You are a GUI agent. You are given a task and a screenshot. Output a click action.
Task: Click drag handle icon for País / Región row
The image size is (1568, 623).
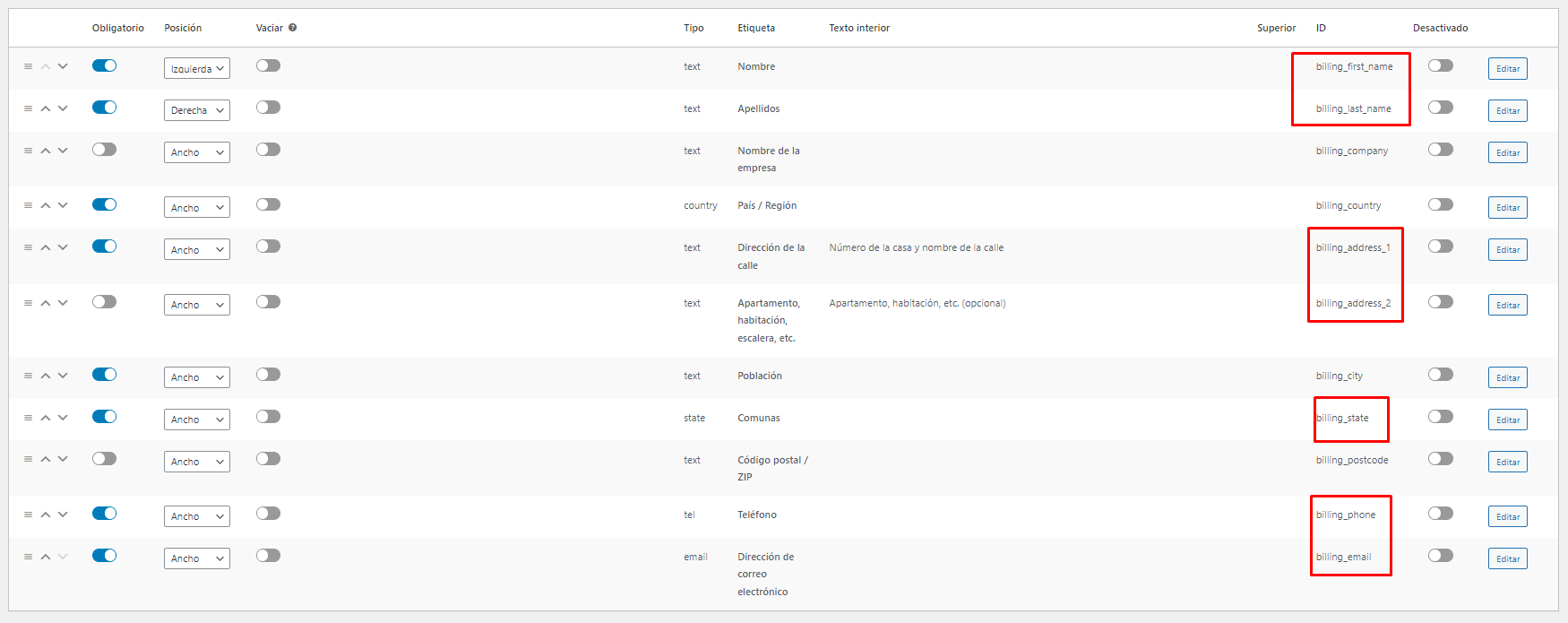pyautogui.click(x=28, y=205)
